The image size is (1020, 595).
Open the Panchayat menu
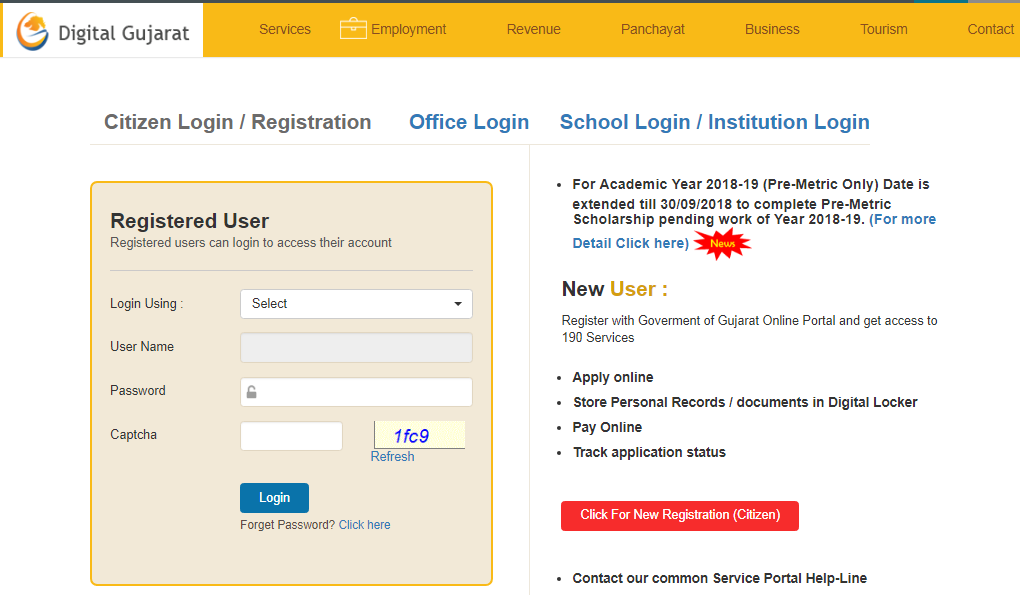652,29
